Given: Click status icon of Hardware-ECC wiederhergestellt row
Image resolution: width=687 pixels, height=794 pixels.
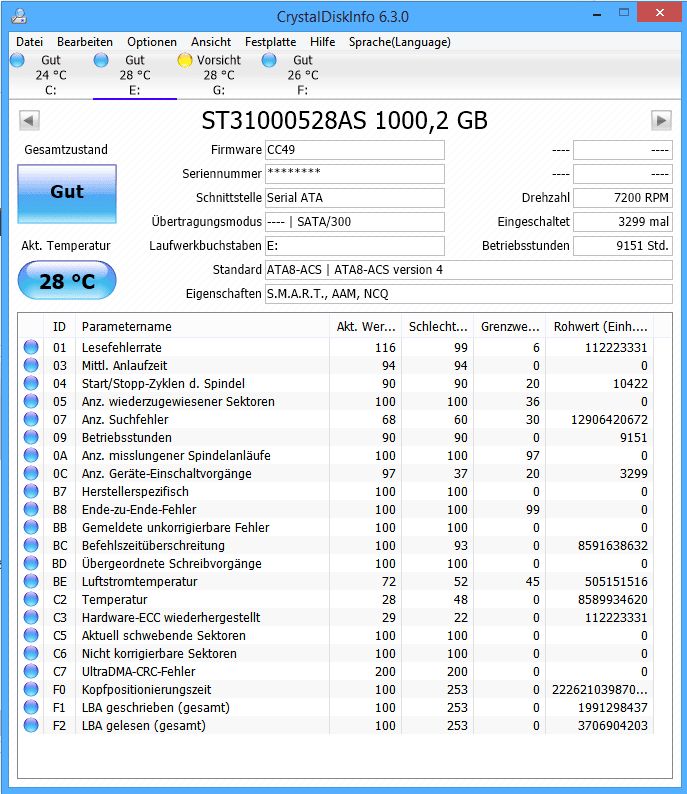Looking at the screenshot, I should pos(31,617).
